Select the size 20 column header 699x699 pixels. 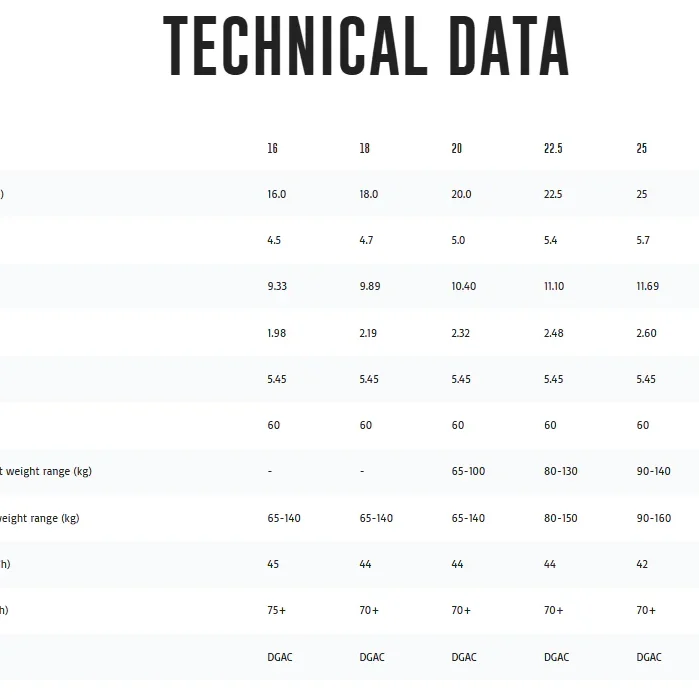point(456,148)
